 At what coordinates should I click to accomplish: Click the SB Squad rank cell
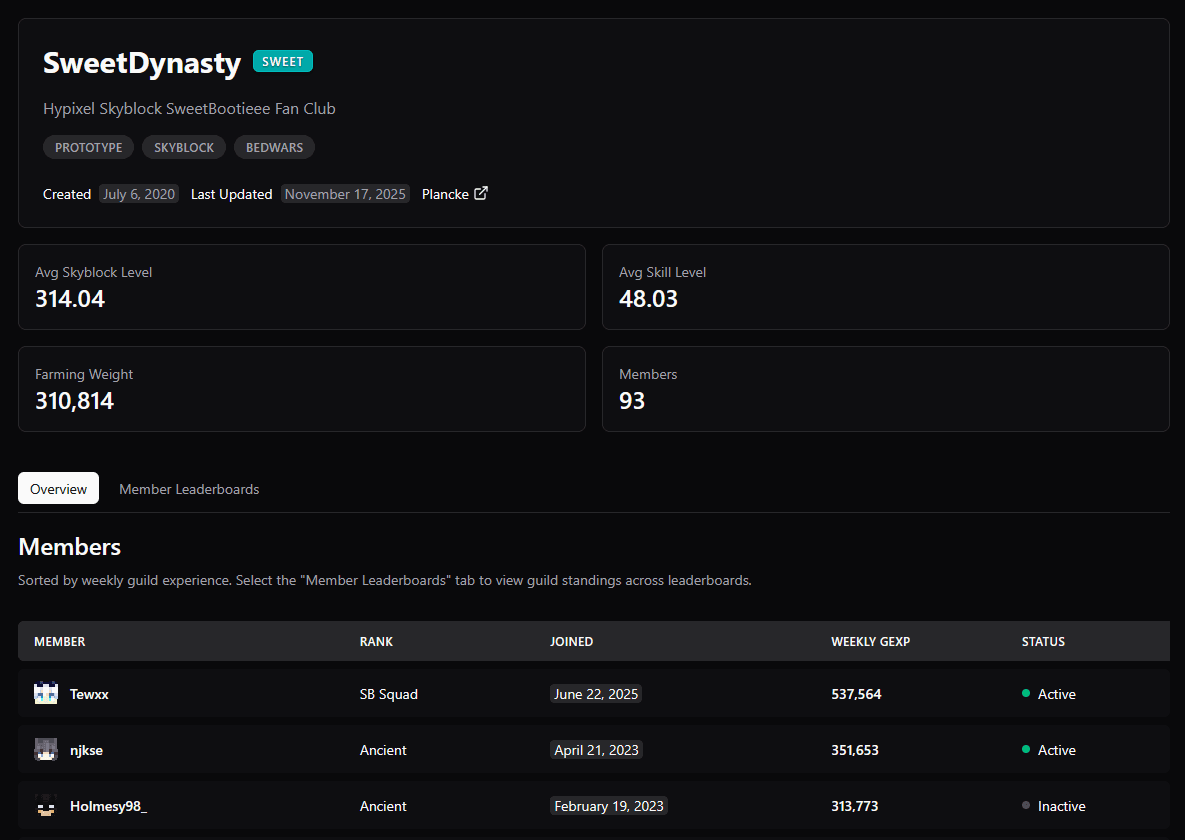[x=388, y=694]
